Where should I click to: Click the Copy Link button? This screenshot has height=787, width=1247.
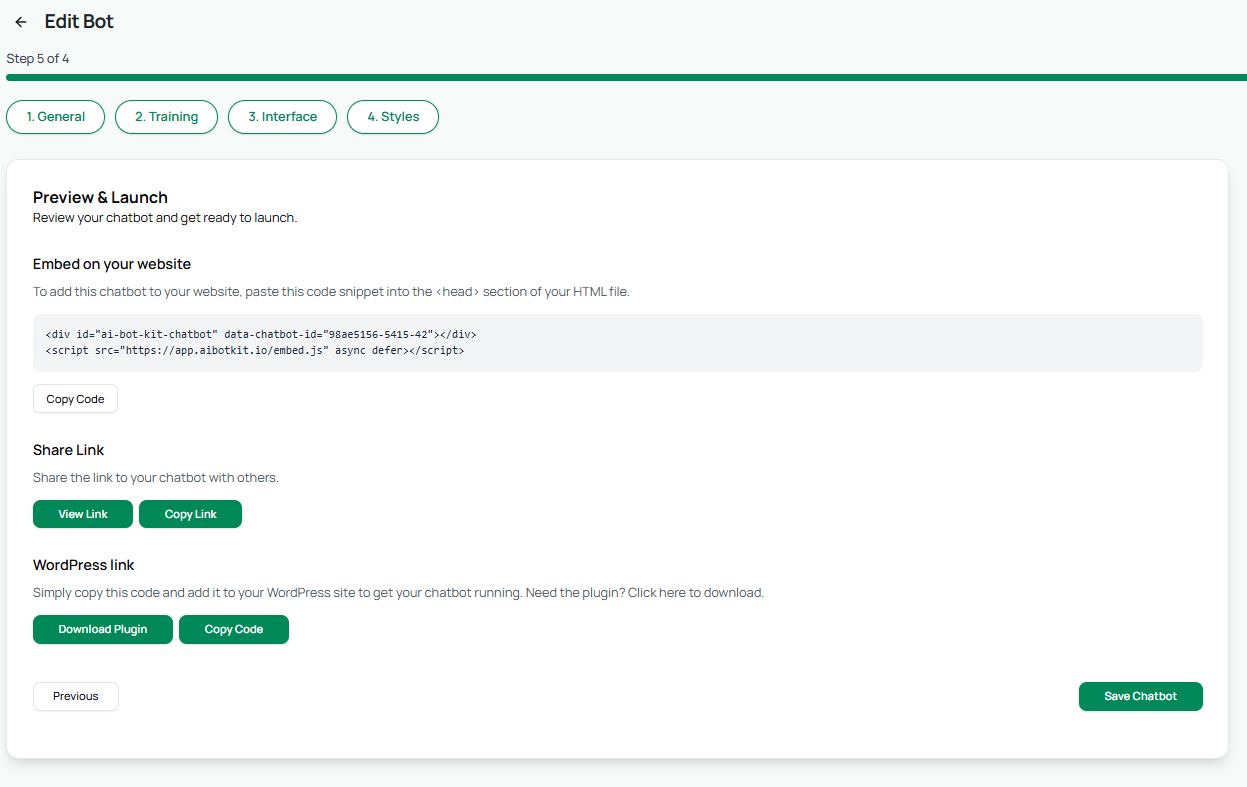click(x=190, y=514)
